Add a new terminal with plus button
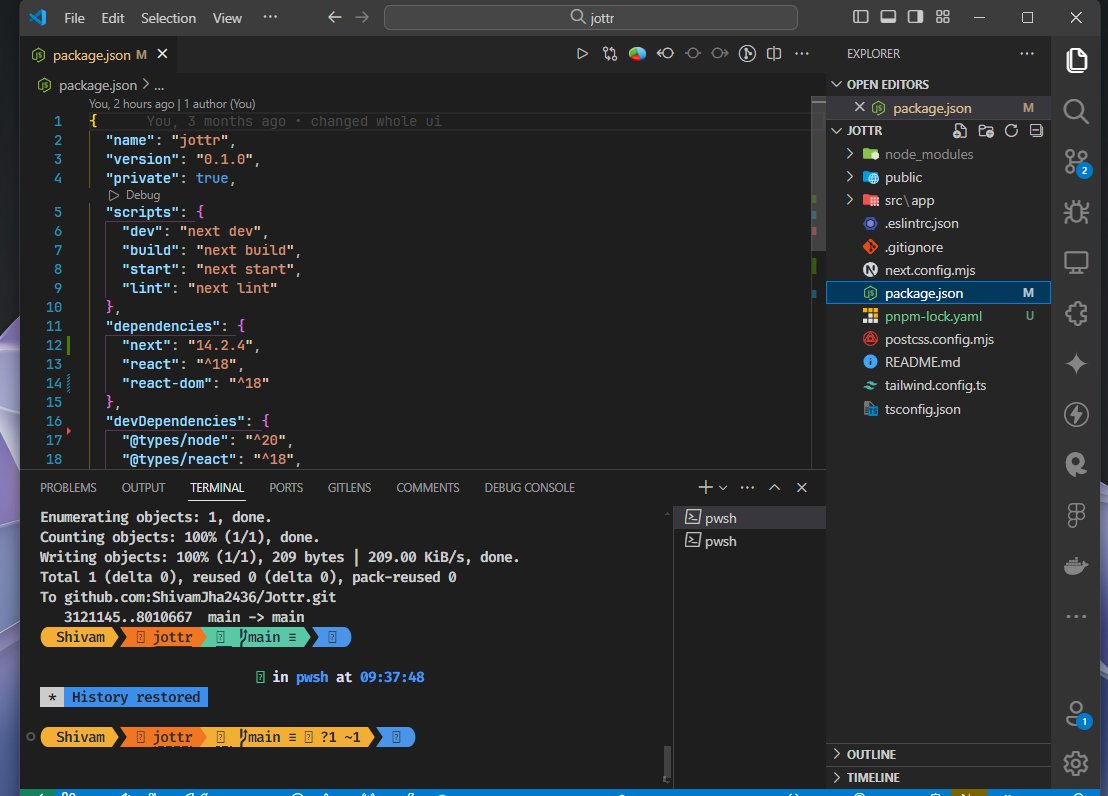1108x796 pixels. [x=705, y=487]
